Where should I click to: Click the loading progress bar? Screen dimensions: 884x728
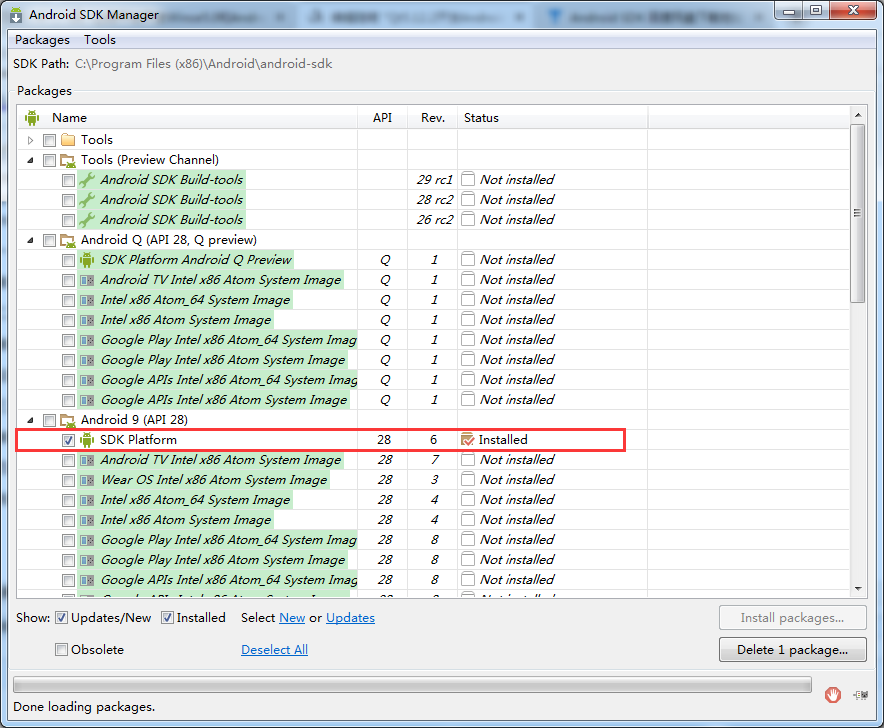[412, 685]
